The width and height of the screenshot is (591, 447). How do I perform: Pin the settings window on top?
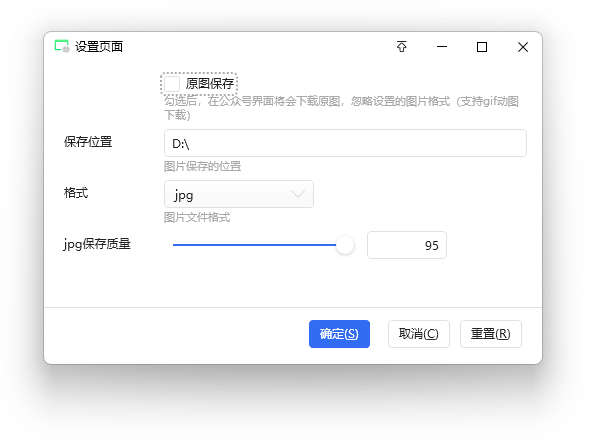[402, 46]
